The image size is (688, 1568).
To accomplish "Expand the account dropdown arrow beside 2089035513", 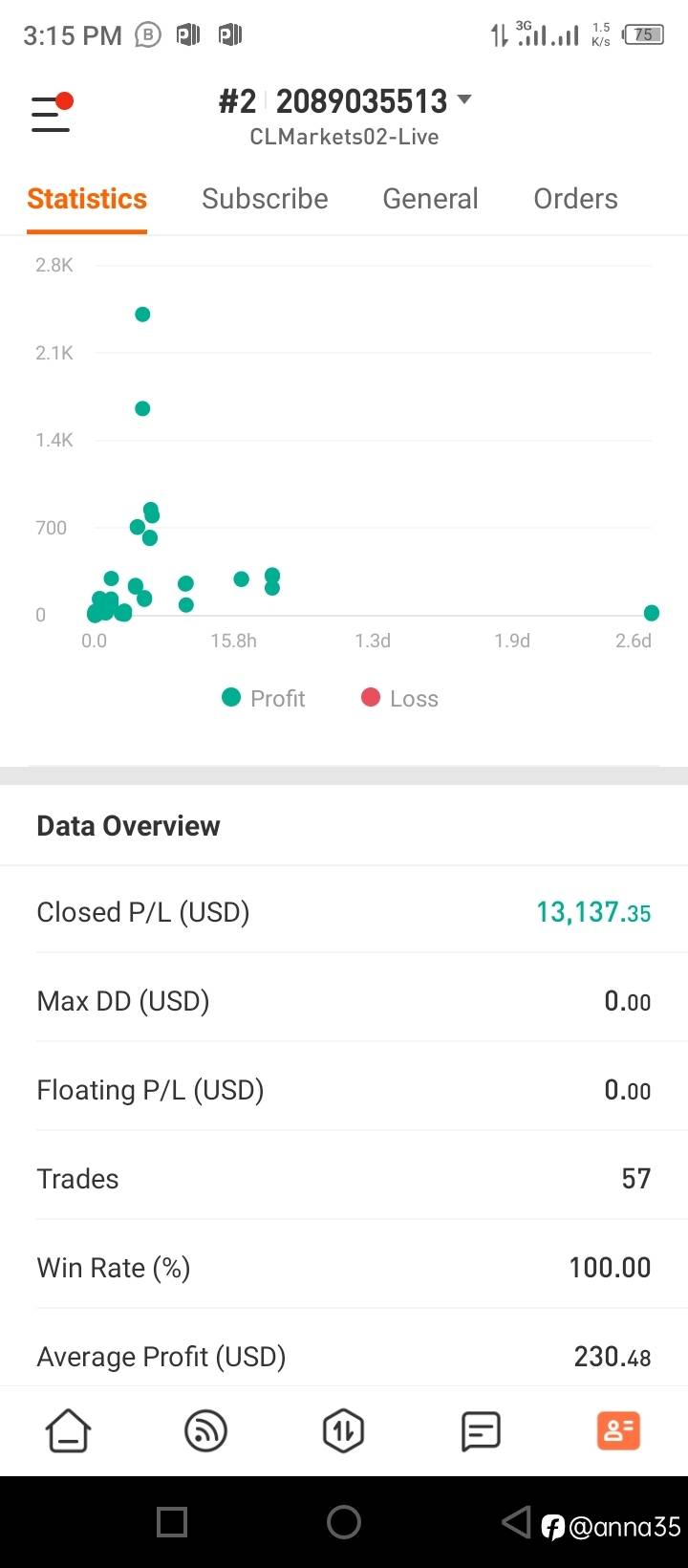I will [465, 99].
